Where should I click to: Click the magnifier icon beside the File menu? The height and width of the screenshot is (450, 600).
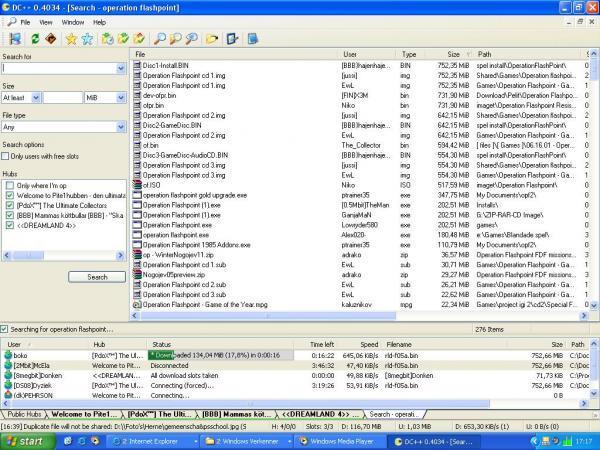coord(11,22)
